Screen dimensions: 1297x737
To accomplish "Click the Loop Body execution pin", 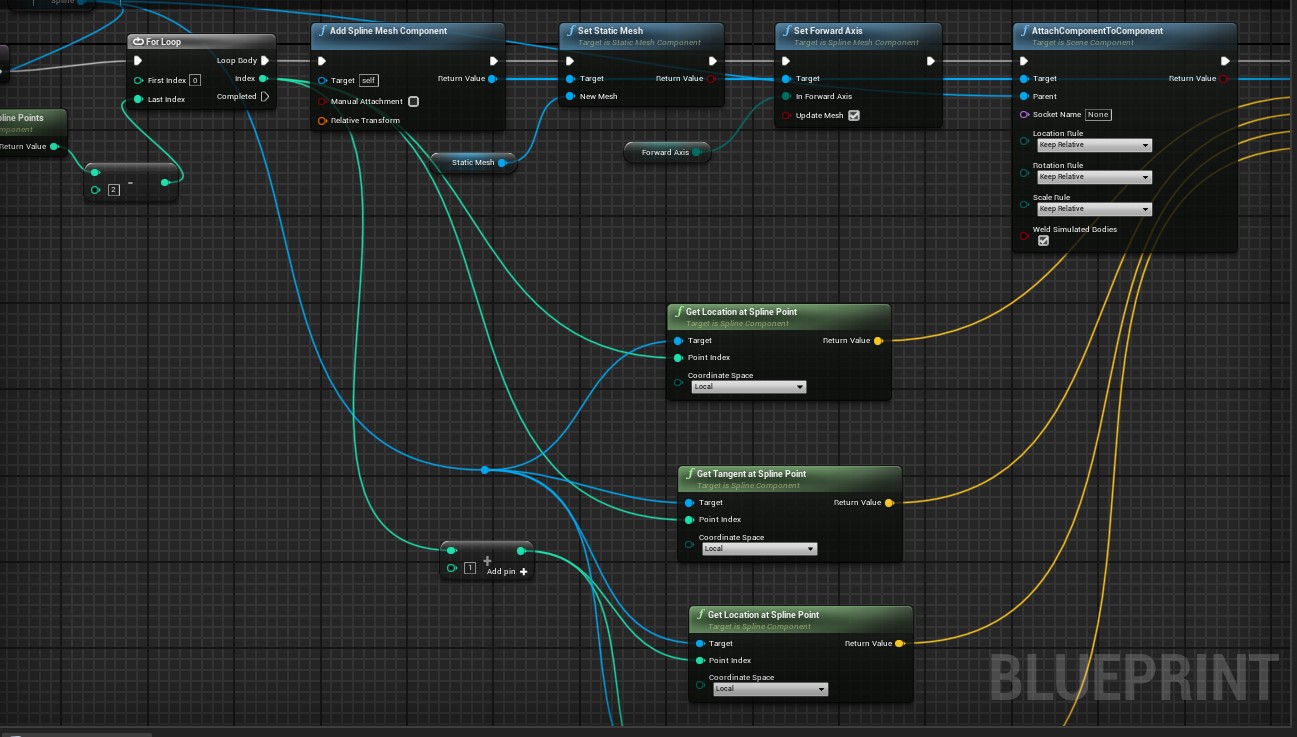I will (x=265, y=61).
